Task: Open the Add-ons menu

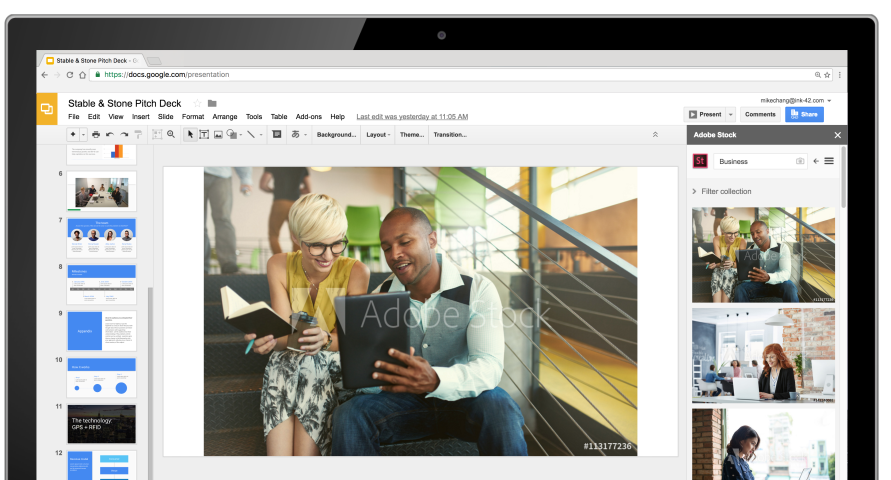Action: coord(309,116)
